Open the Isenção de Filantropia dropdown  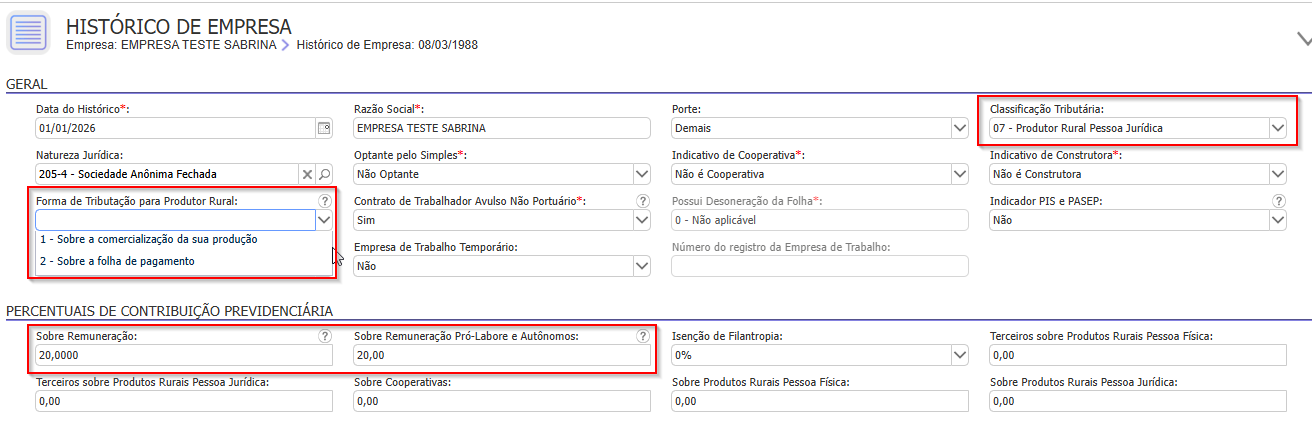pos(960,355)
